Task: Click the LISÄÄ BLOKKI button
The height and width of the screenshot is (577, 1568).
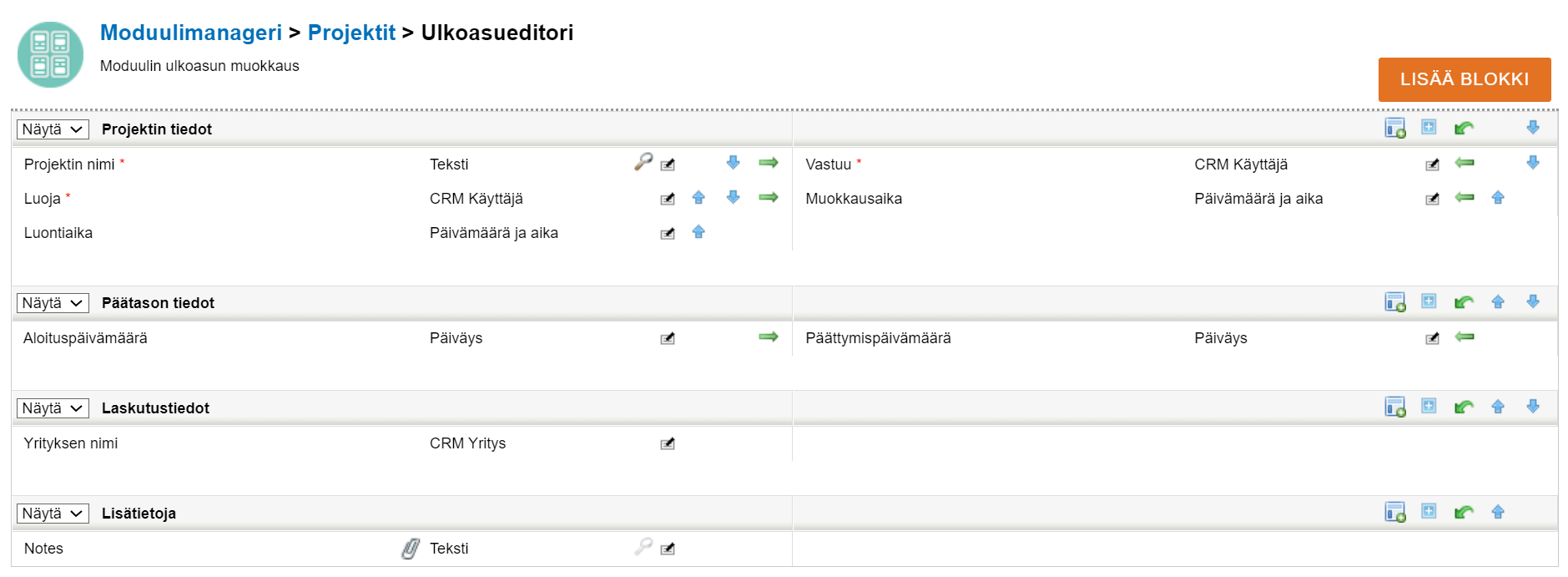Action: click(1464, 79)
